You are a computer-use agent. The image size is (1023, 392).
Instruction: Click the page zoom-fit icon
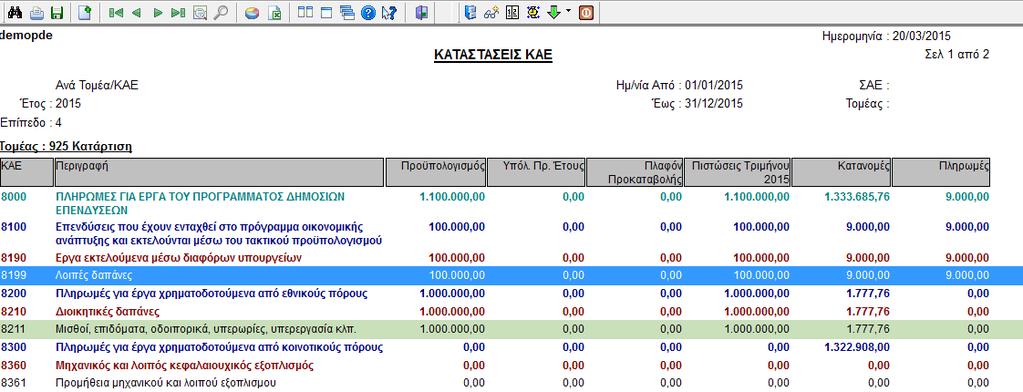pyautogui.click(x=200, y=12)
